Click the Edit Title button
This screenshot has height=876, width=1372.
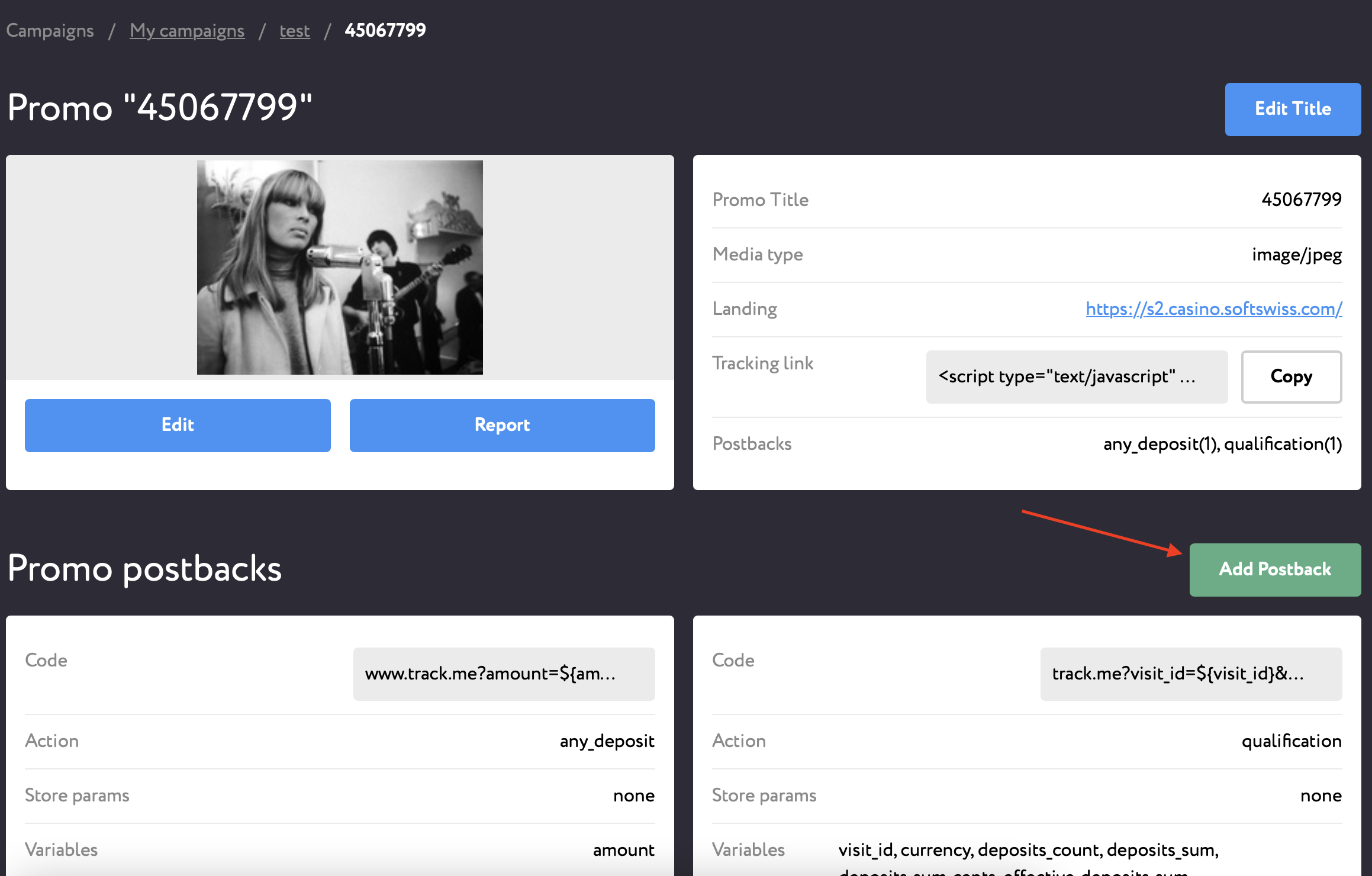click(x=1293, y=109)
